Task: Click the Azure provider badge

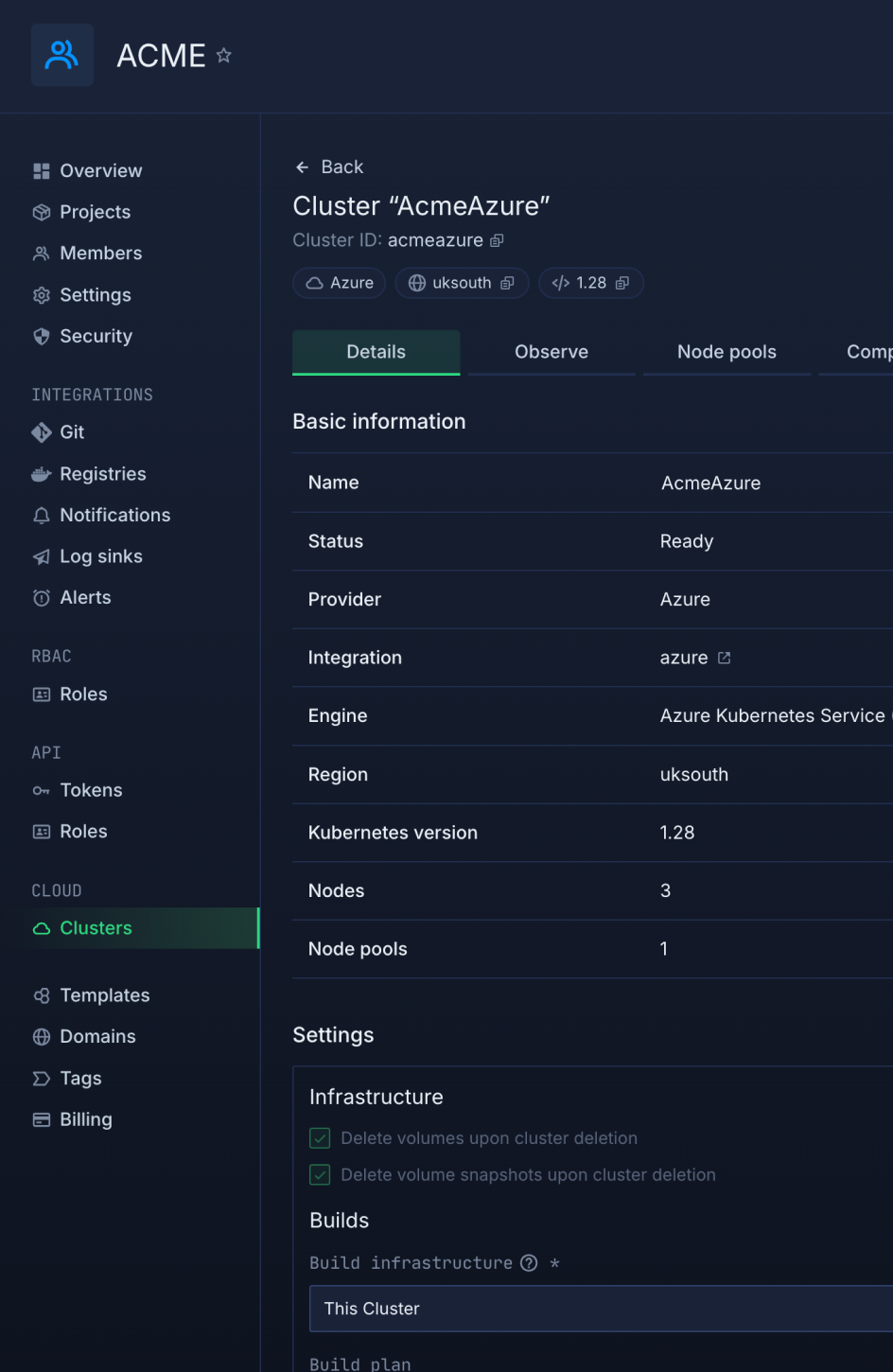Action: coord(340,283)
